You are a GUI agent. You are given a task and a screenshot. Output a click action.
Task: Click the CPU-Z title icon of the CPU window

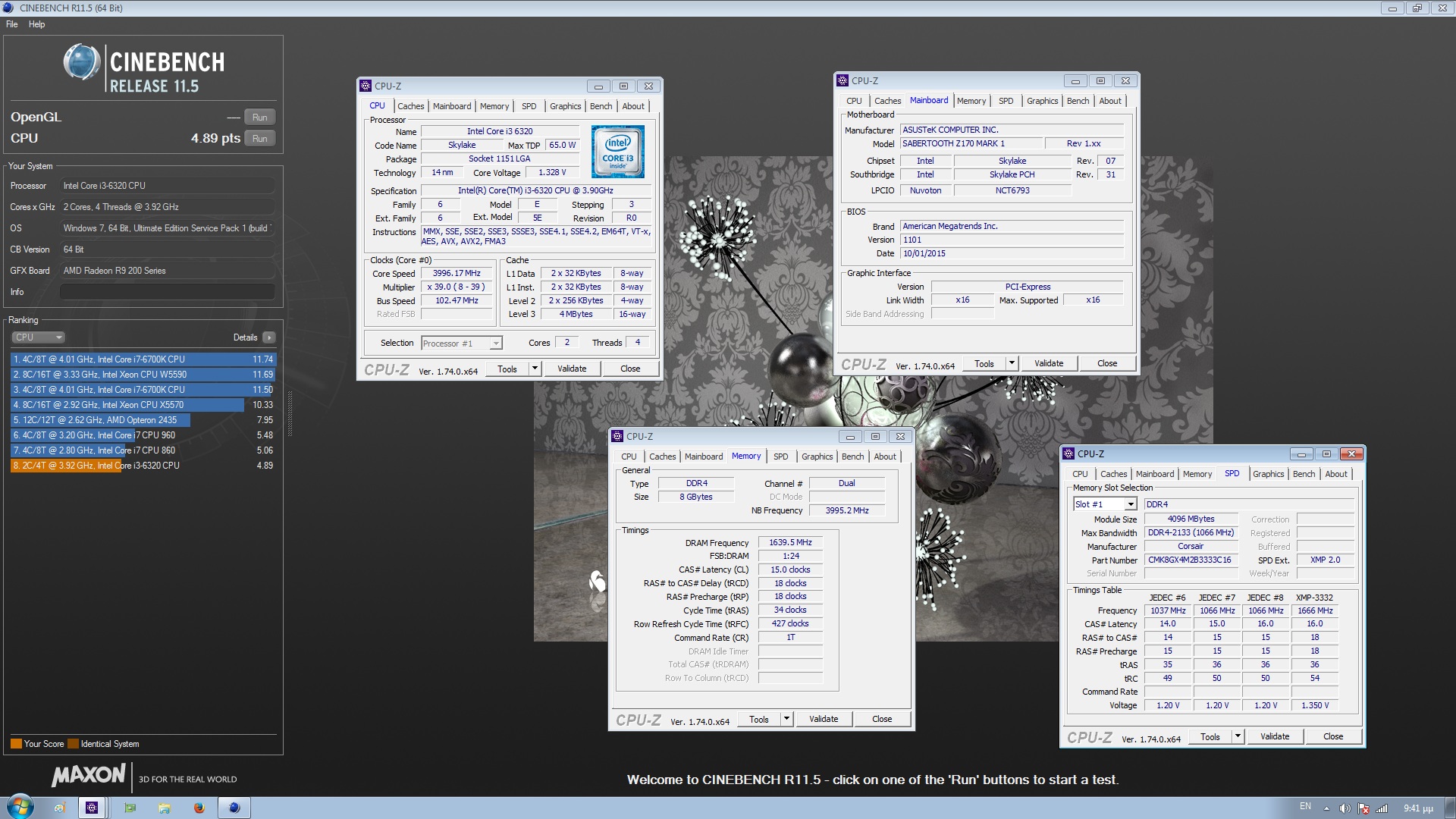pos(366,86)
